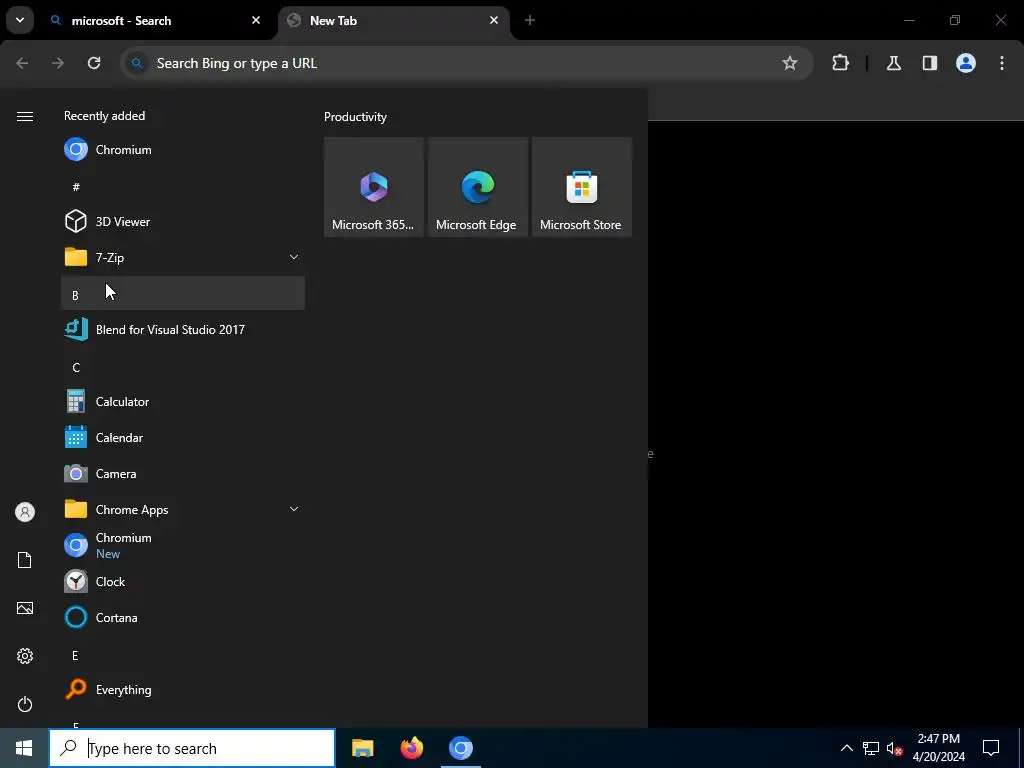
Task: Close the microsoft - Search tab
Action: tap(256, 20)
